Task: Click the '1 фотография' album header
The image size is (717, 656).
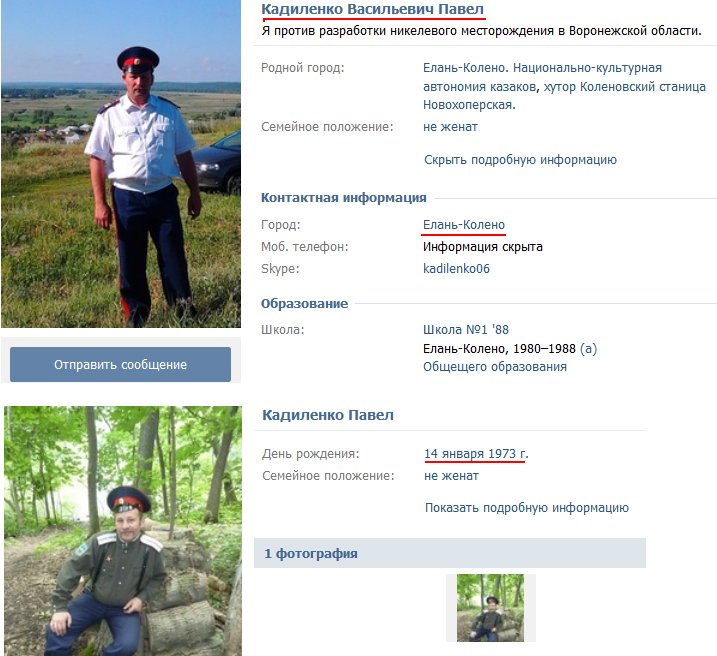Action: (449, 553)
